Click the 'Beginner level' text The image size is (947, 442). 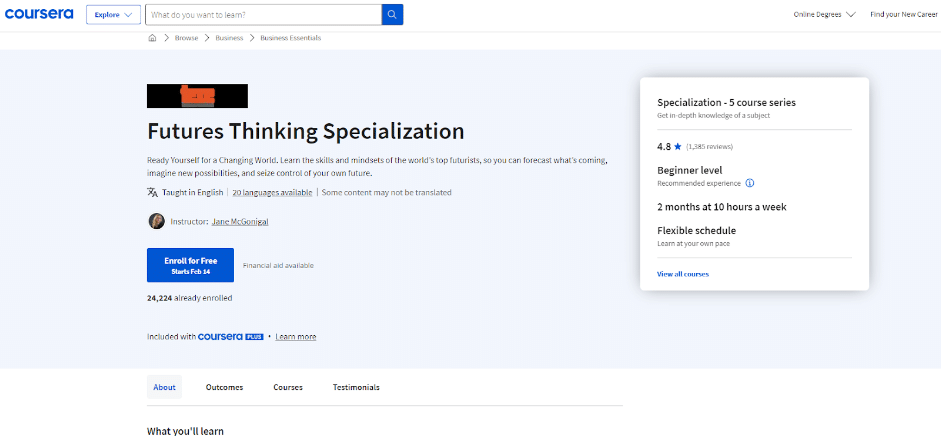[690, 170]
